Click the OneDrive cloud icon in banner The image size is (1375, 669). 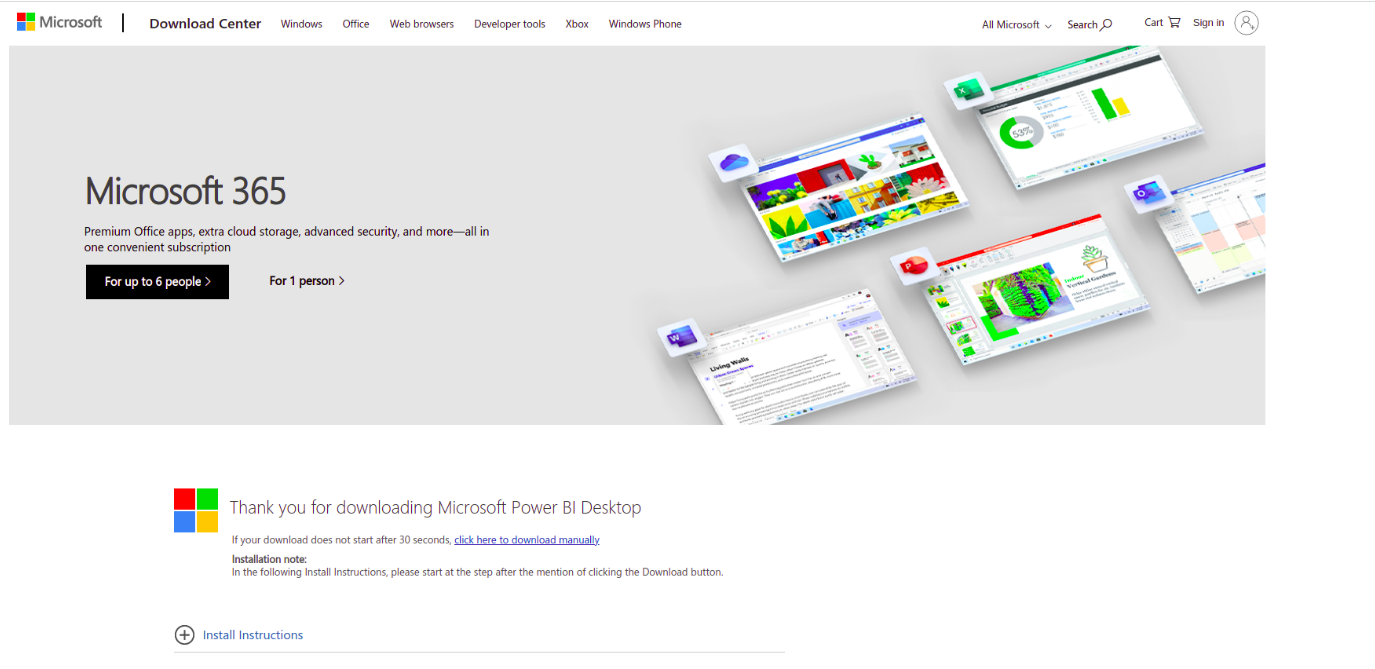coord(734,162)
